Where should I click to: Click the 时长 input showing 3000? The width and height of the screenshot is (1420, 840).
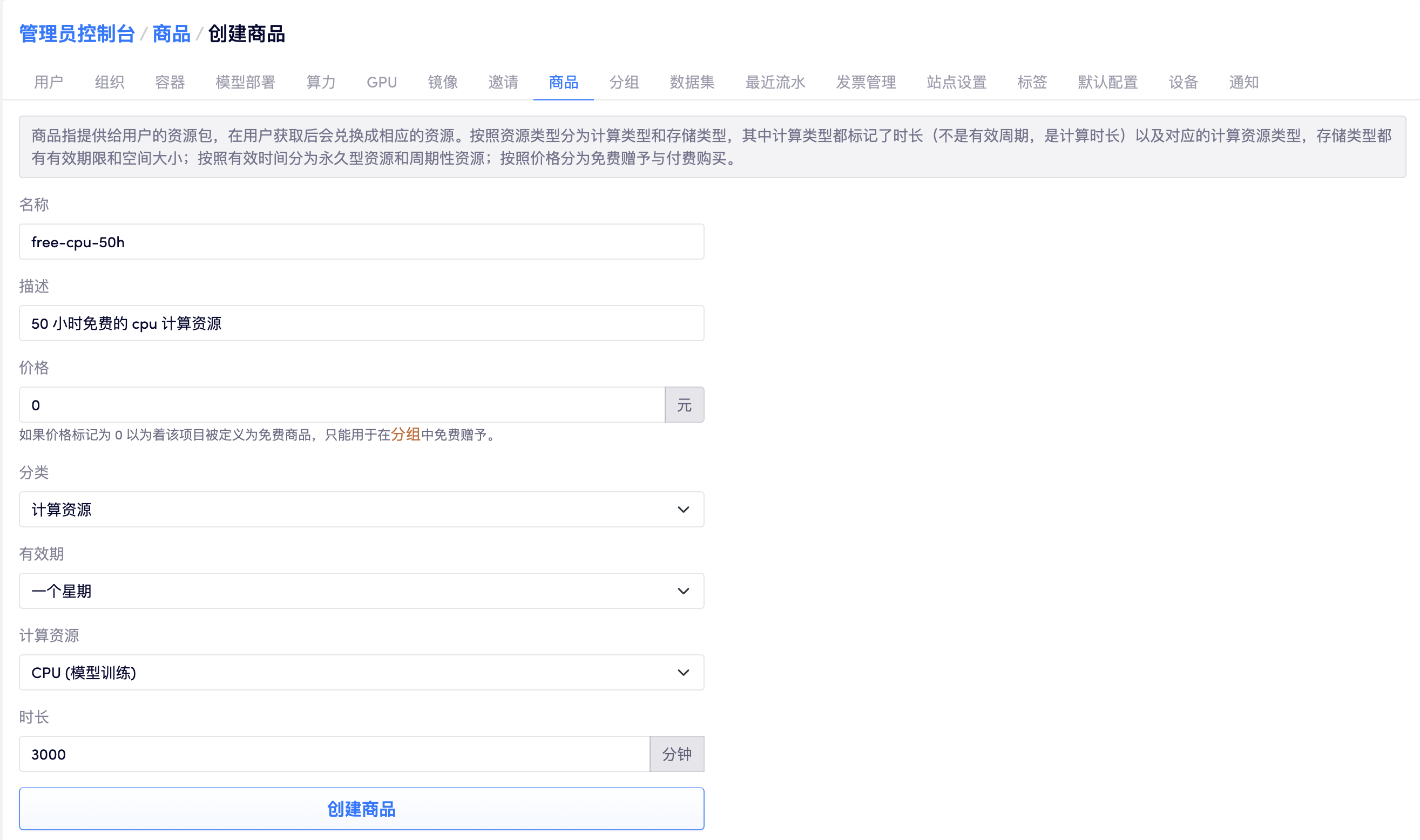tap(334, 755)
